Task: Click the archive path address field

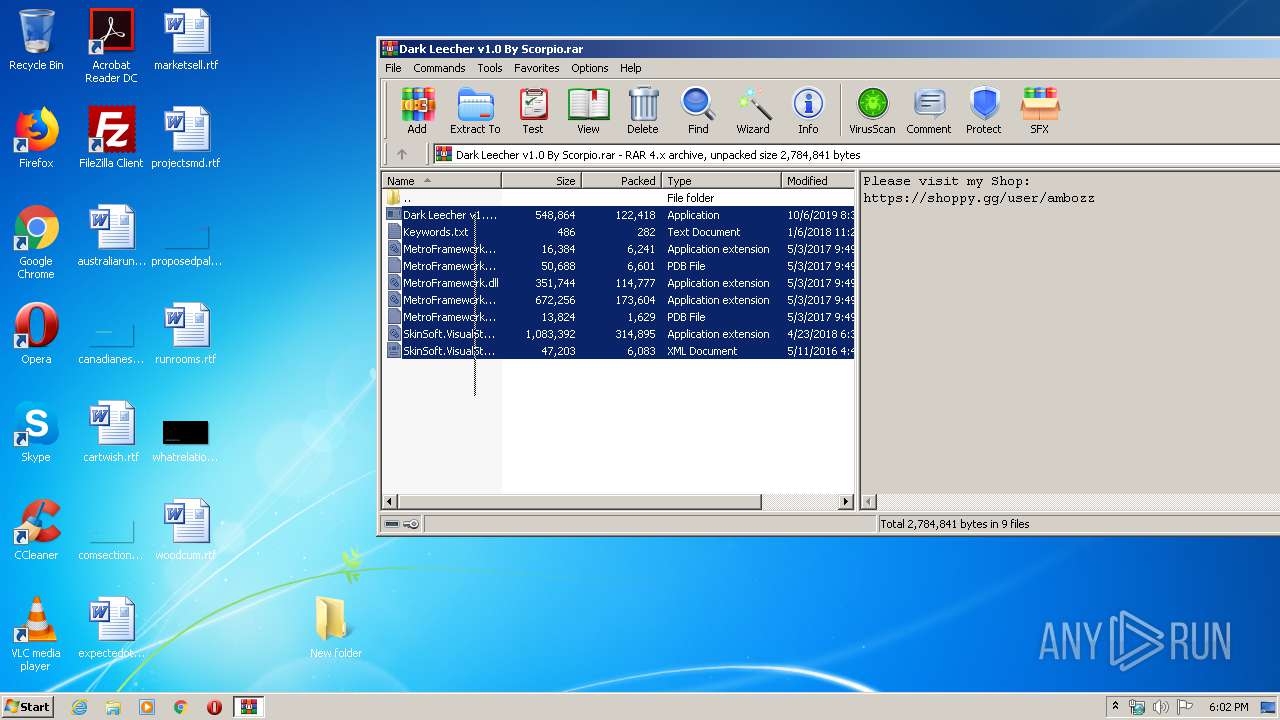Action: (x=856, y=155)
